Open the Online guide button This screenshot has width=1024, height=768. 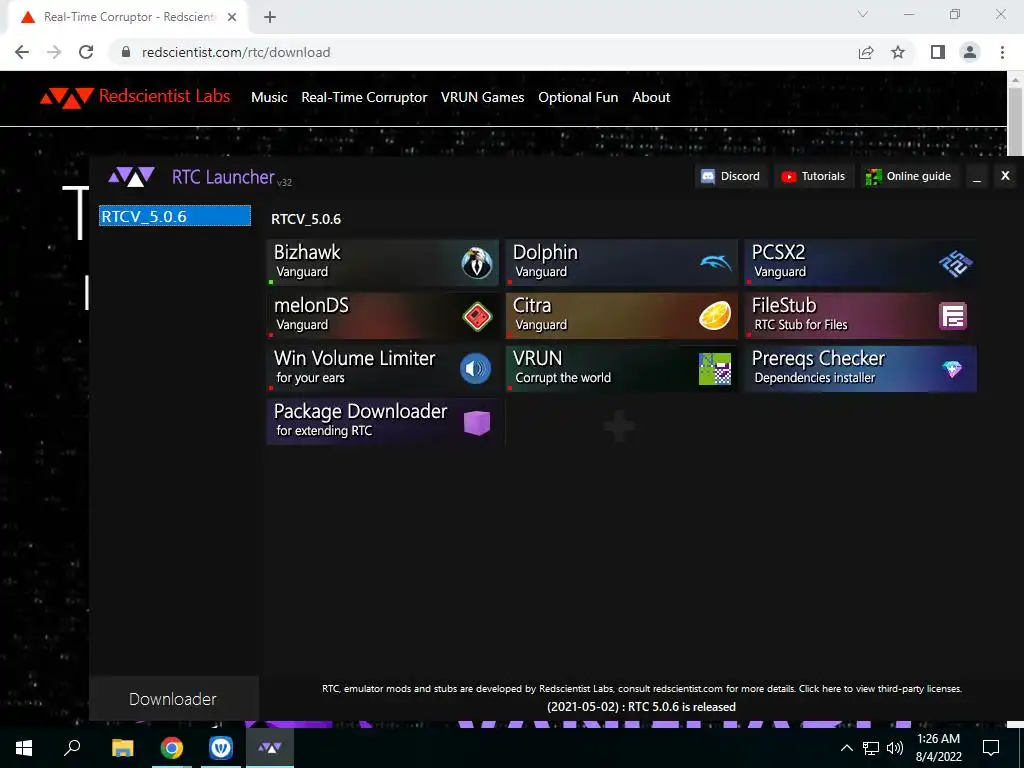point(909,176)
